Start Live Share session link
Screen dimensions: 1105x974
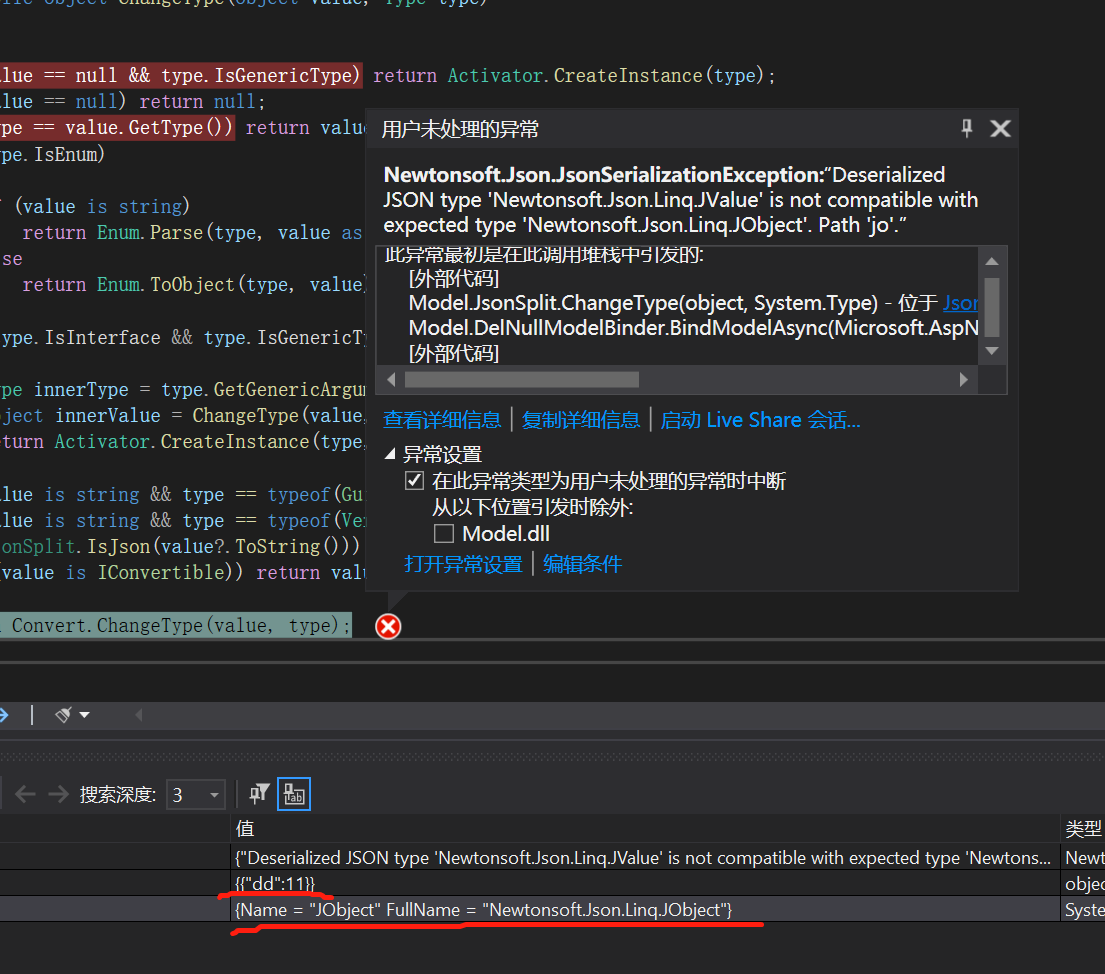(x=760, y=420)
